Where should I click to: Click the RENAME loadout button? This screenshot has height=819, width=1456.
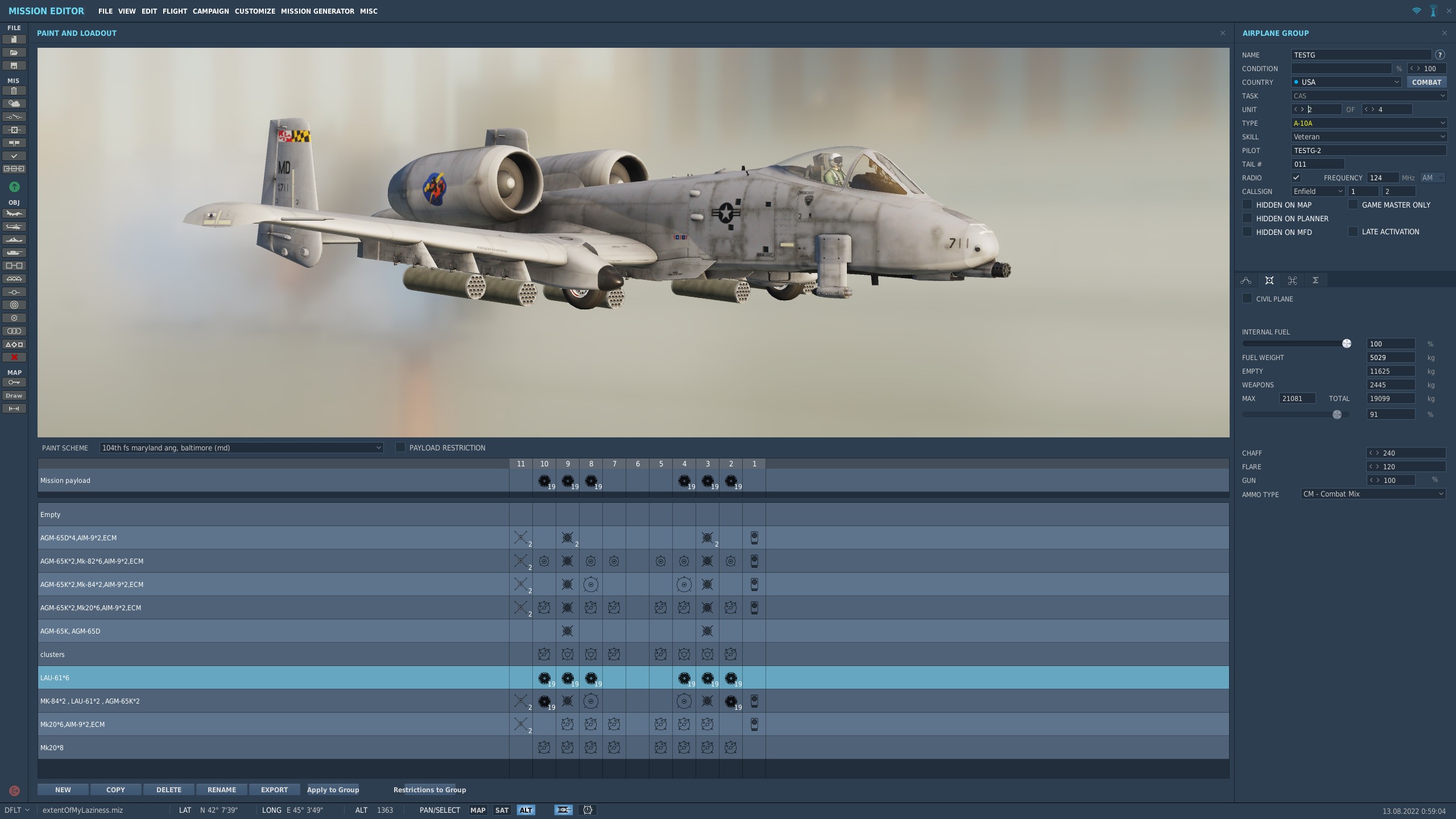pos(222,789)
